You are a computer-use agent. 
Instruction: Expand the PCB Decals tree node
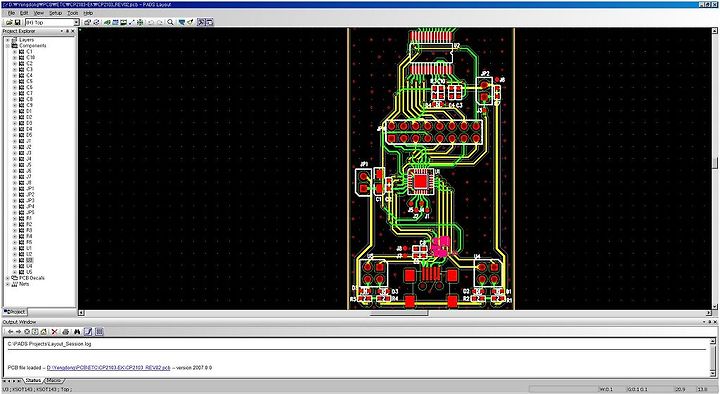tap(7, 278)
